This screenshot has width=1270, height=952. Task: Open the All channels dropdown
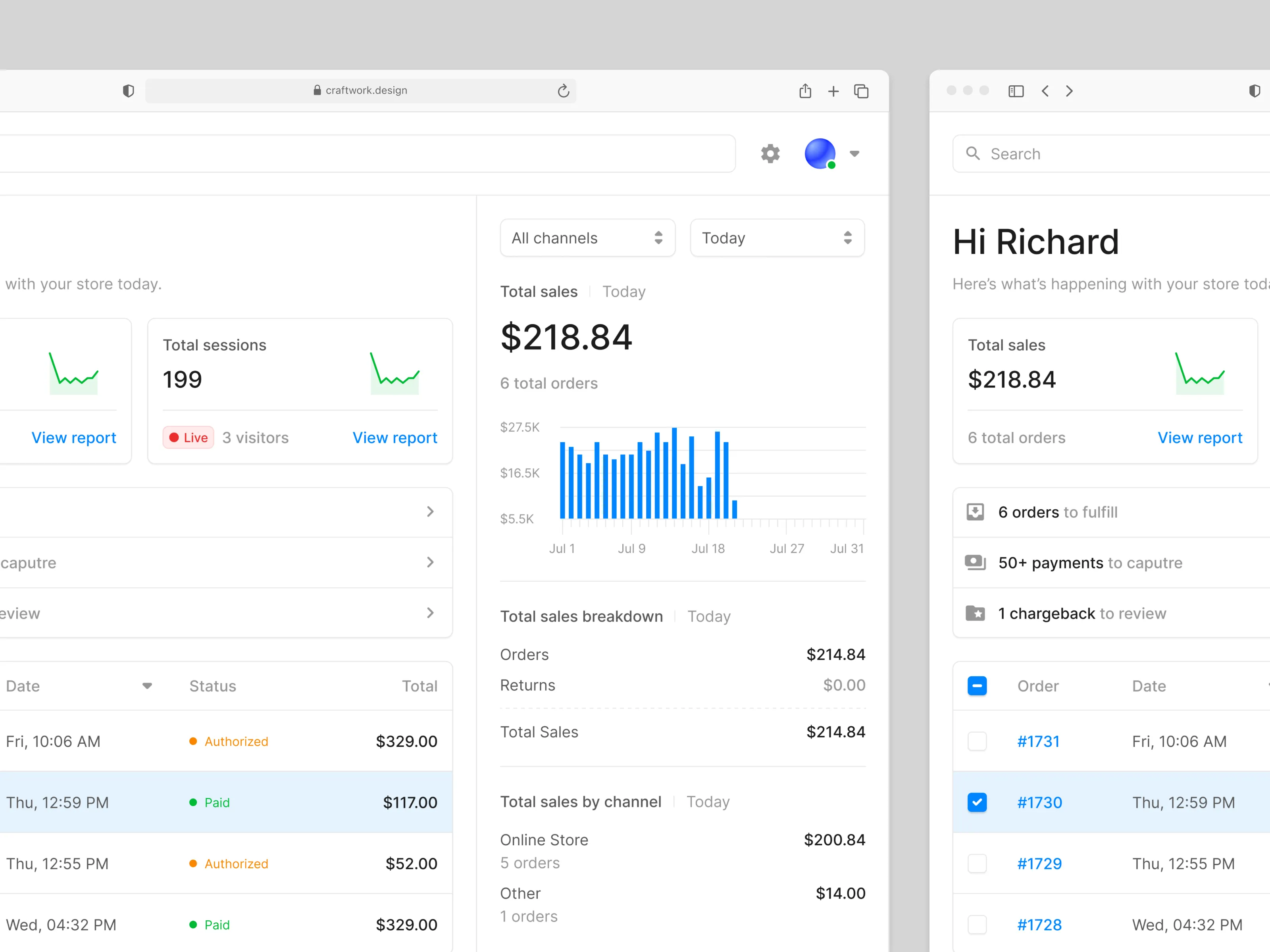(x=587, y=238)
